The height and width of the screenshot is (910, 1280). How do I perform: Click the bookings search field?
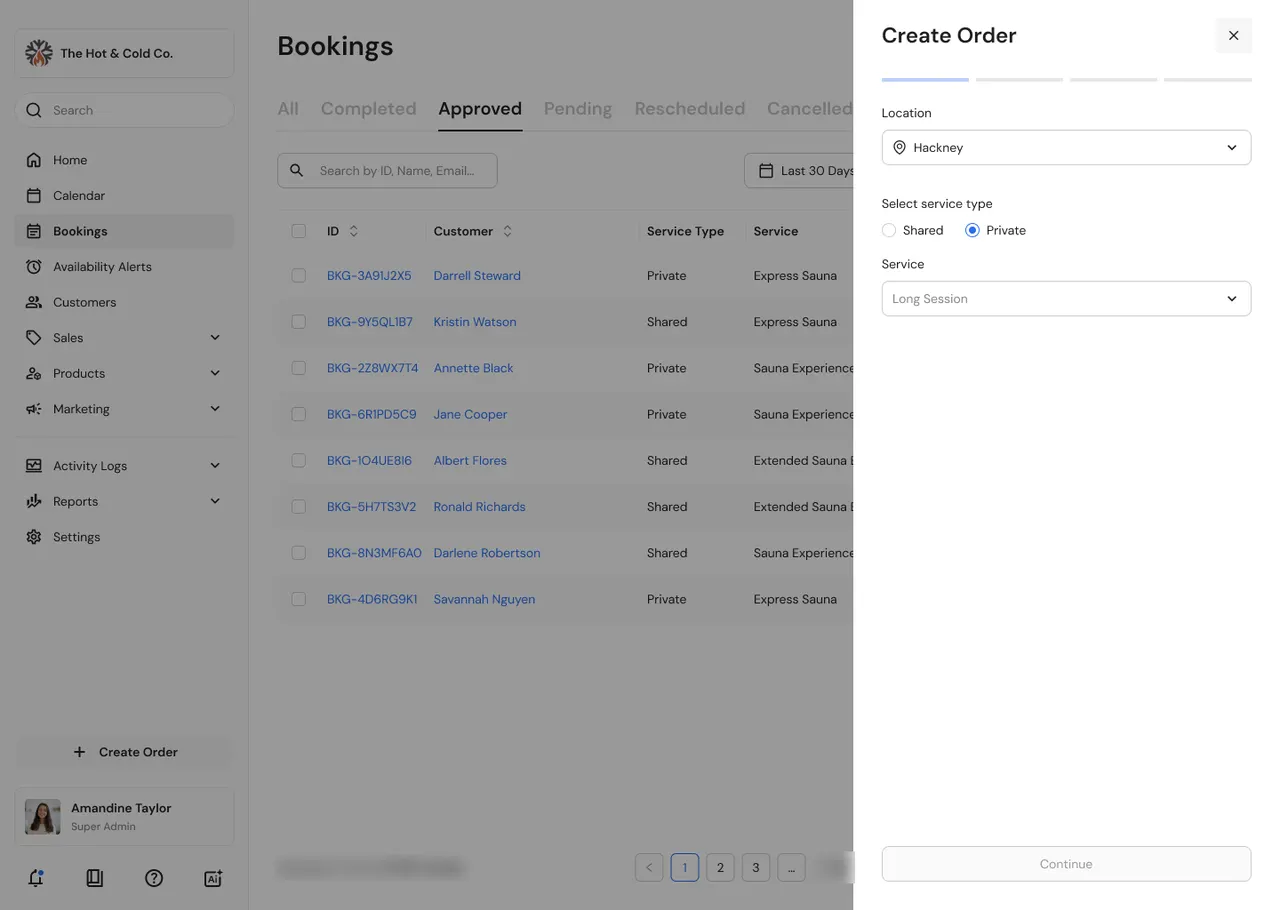coord(387,171)
